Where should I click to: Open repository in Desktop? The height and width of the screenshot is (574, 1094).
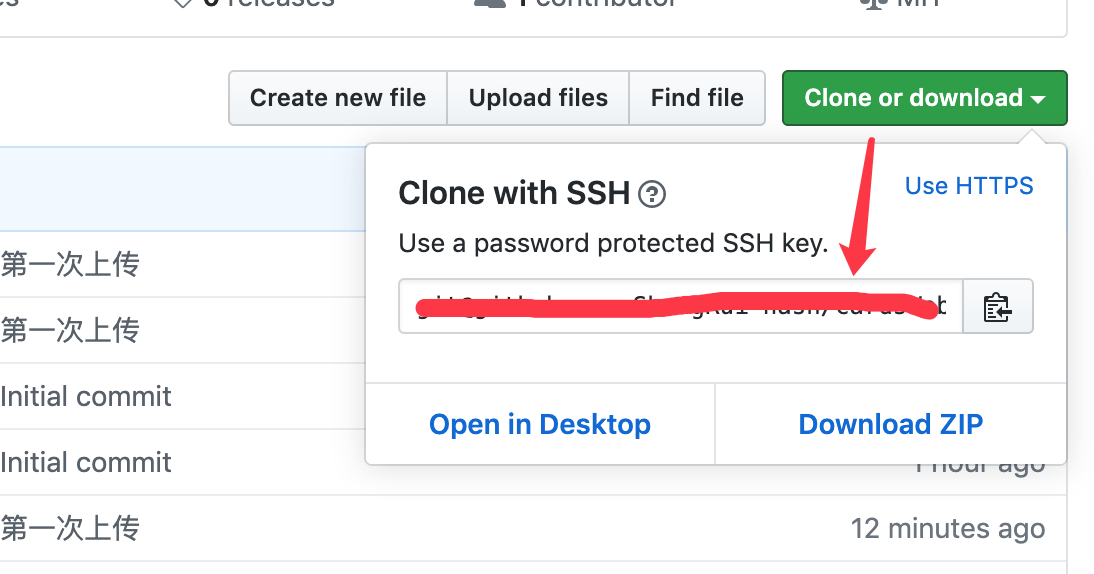(540, 424)
